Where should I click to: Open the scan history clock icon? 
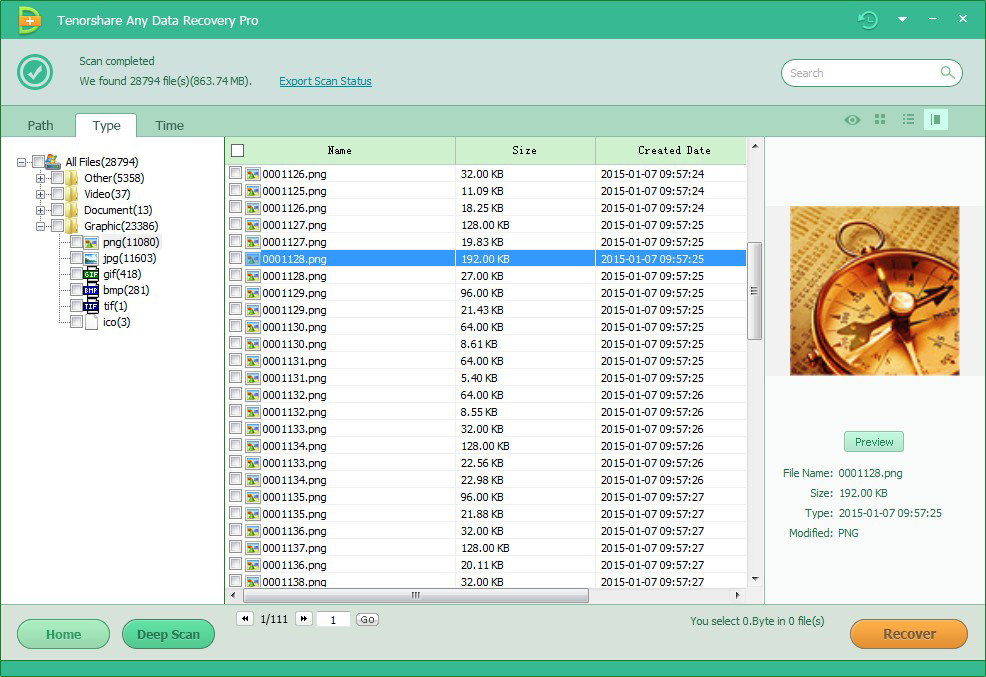pyautogui.click(x=868, y=20)
